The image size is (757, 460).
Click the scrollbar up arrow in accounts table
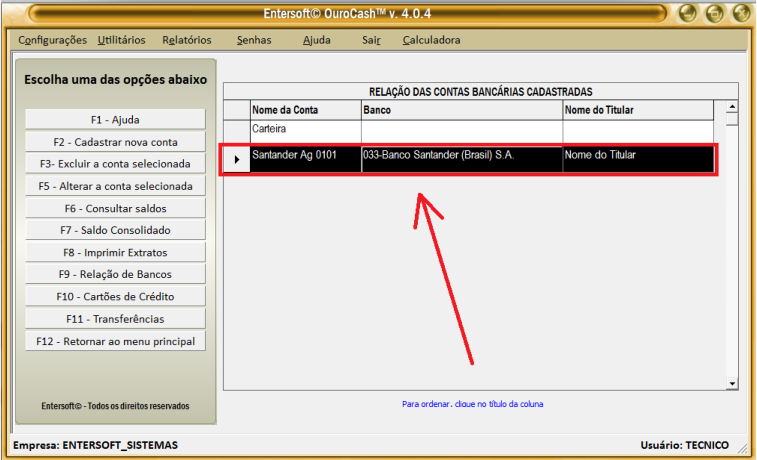tap(732, 107)
